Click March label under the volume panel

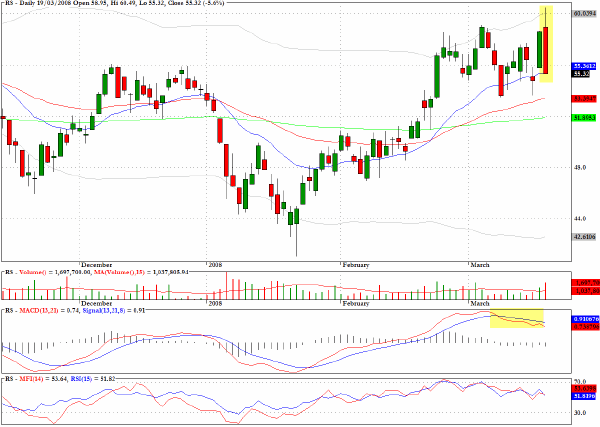(x=480, y=303)
